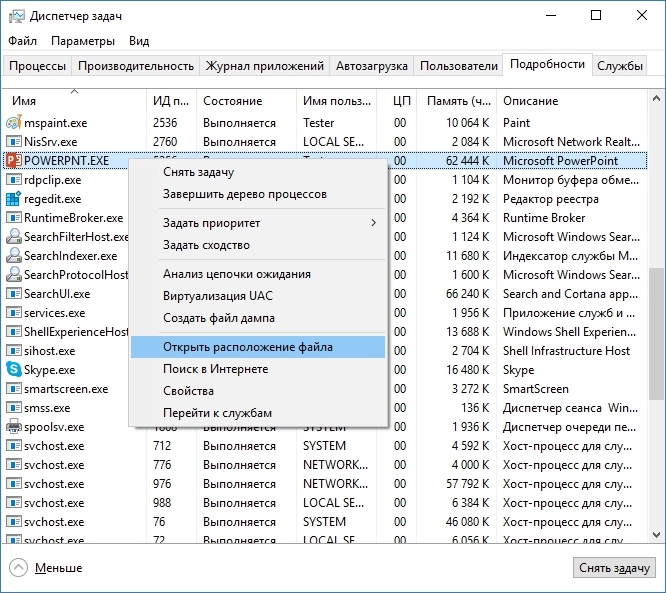Viewport: 666px width, 593px height.
Task: Click the icon of svchost.exe with PID 712
Action: coord(14,446)
